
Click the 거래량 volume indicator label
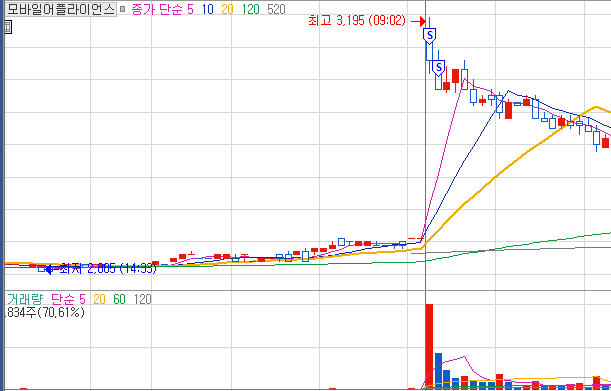(x=25, y=299)
